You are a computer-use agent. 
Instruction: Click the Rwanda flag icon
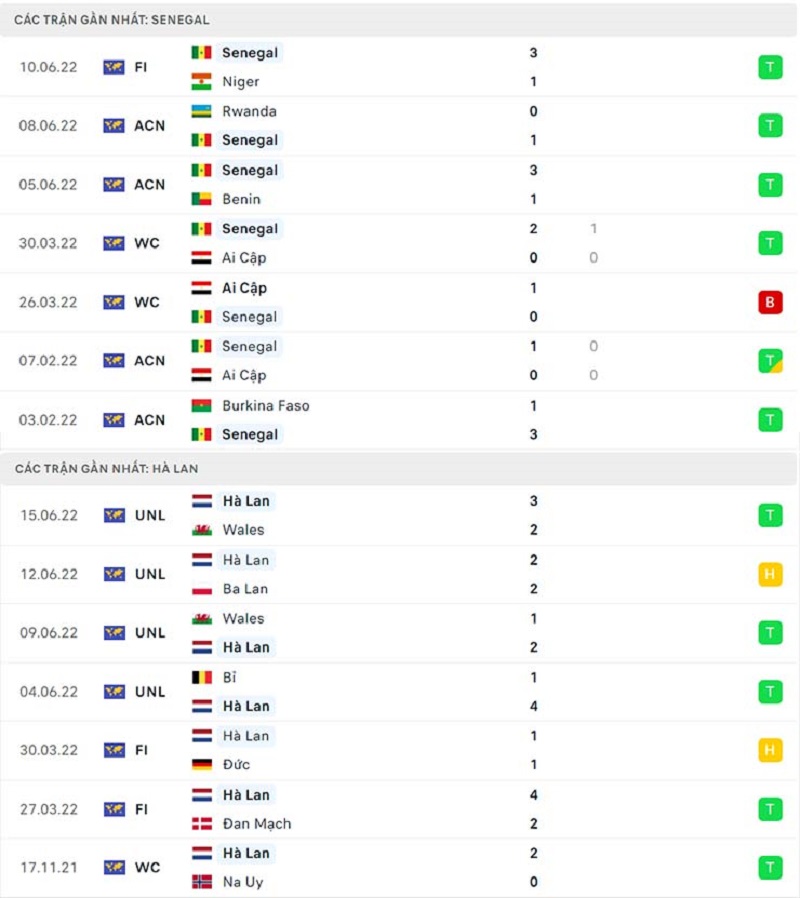tap(203, 112)
